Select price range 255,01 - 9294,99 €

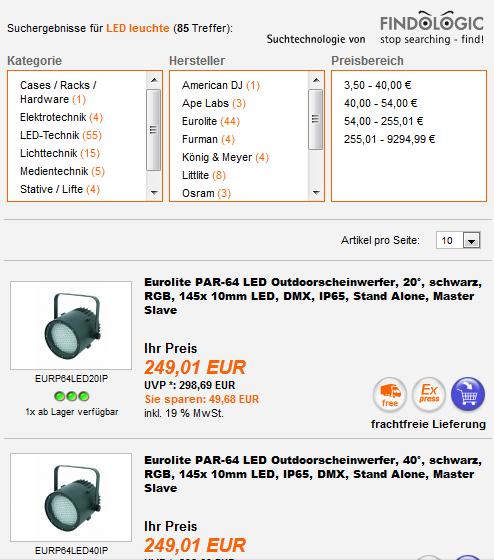pos(389,139)
